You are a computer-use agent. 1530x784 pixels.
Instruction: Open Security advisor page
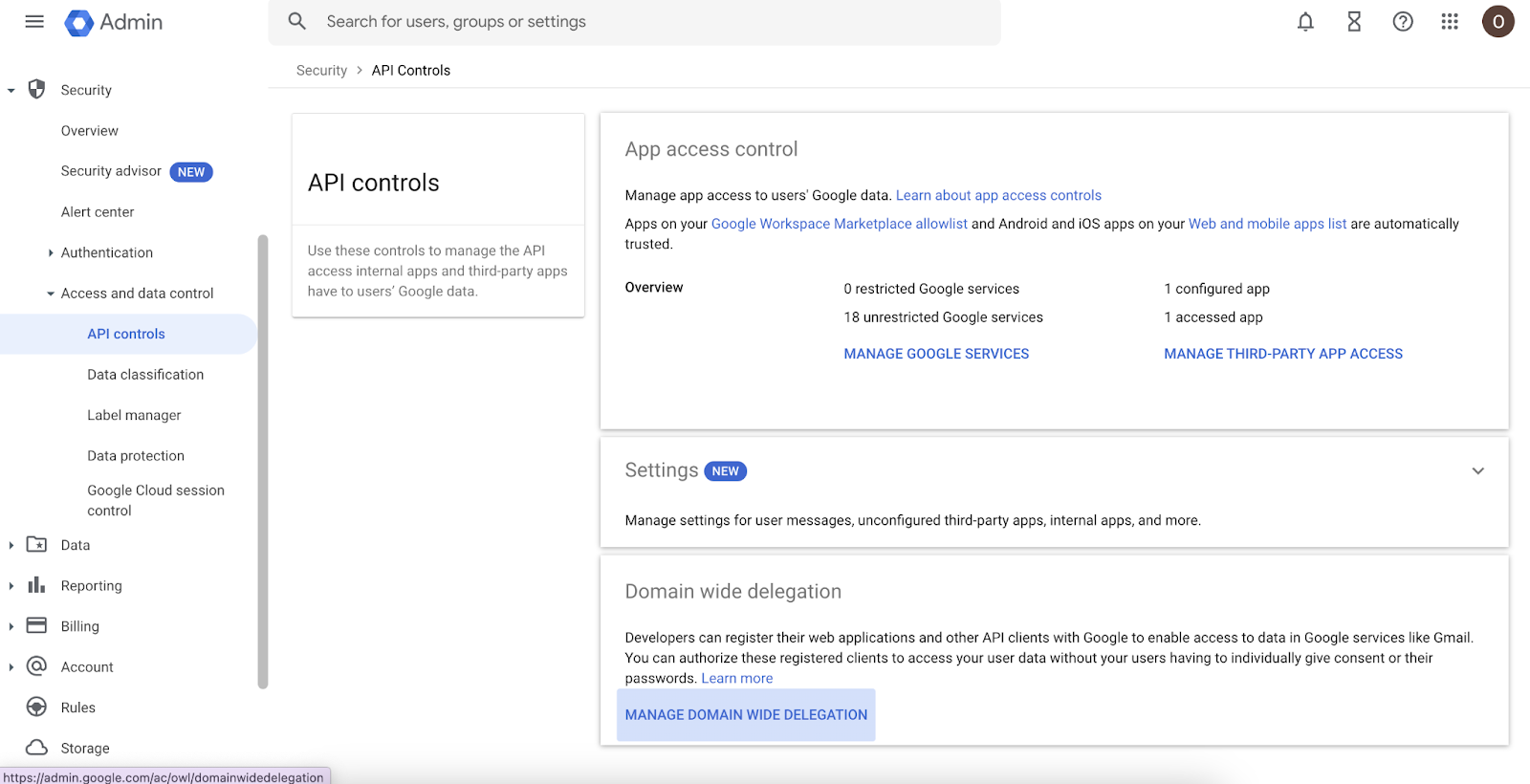(111, 171)
